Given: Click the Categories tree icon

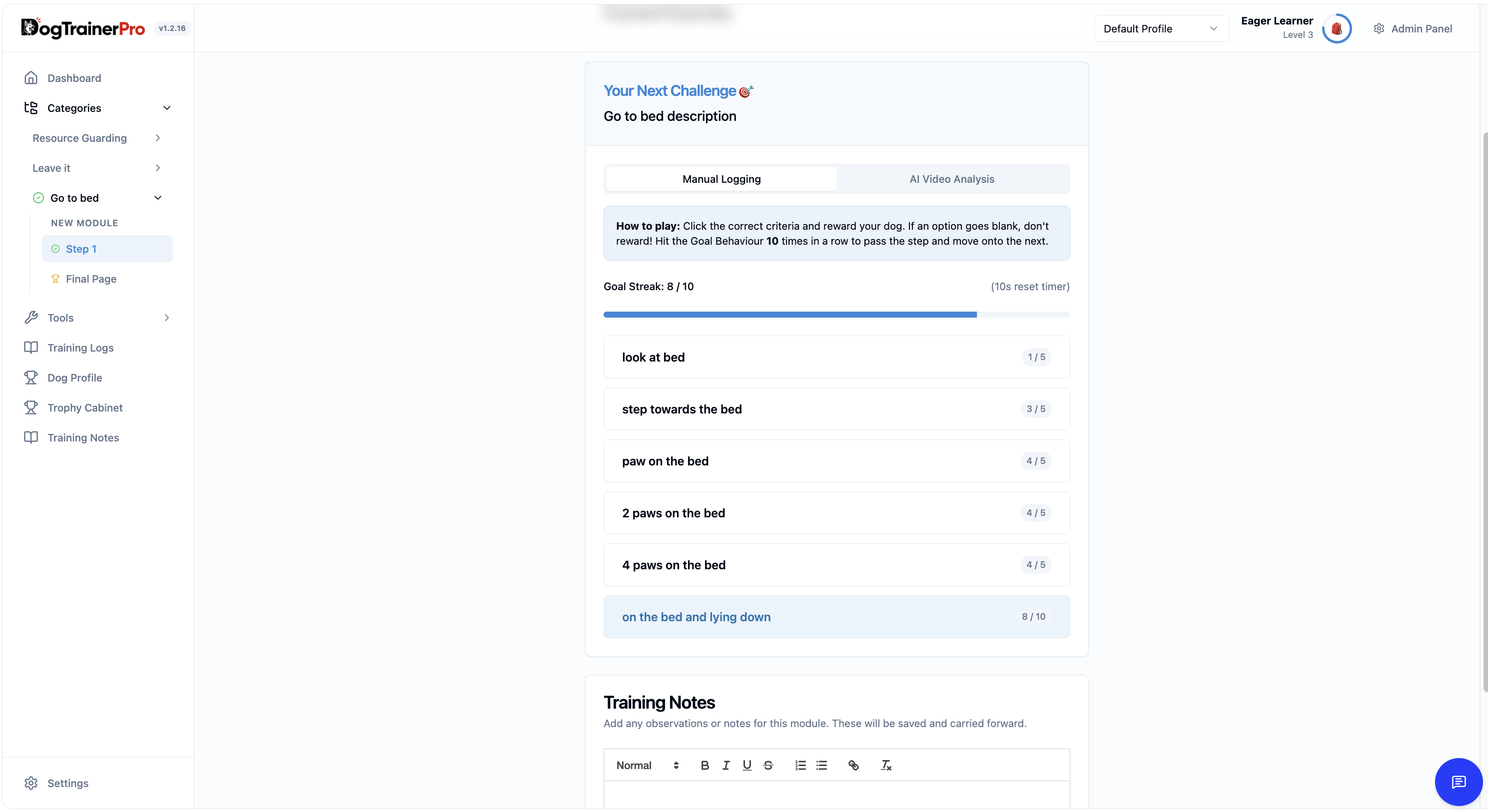Looking at the screenshot, I should [x=31, y=108].
